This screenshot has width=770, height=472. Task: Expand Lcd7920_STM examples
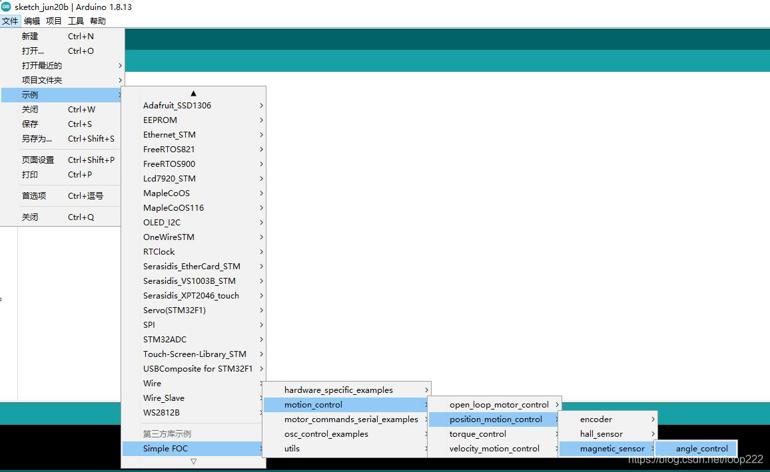click(193, 179)
